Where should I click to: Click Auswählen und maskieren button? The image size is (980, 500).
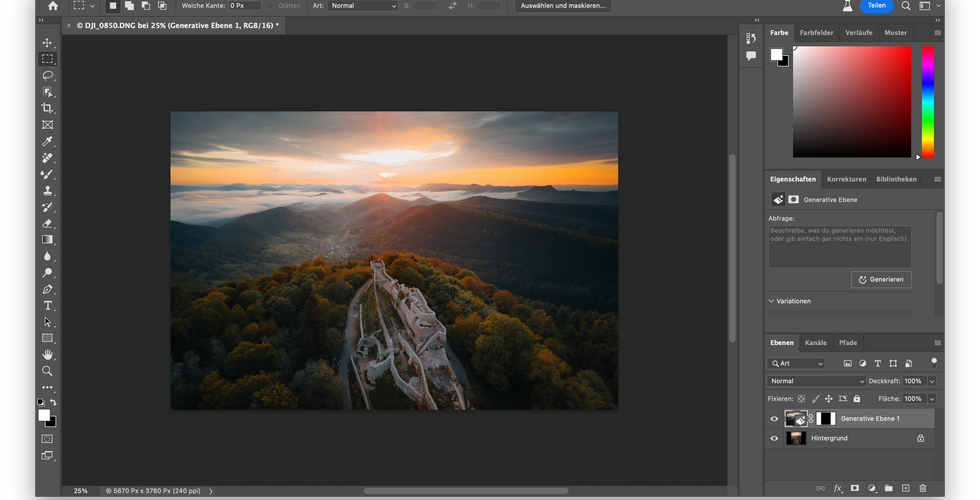563,6
